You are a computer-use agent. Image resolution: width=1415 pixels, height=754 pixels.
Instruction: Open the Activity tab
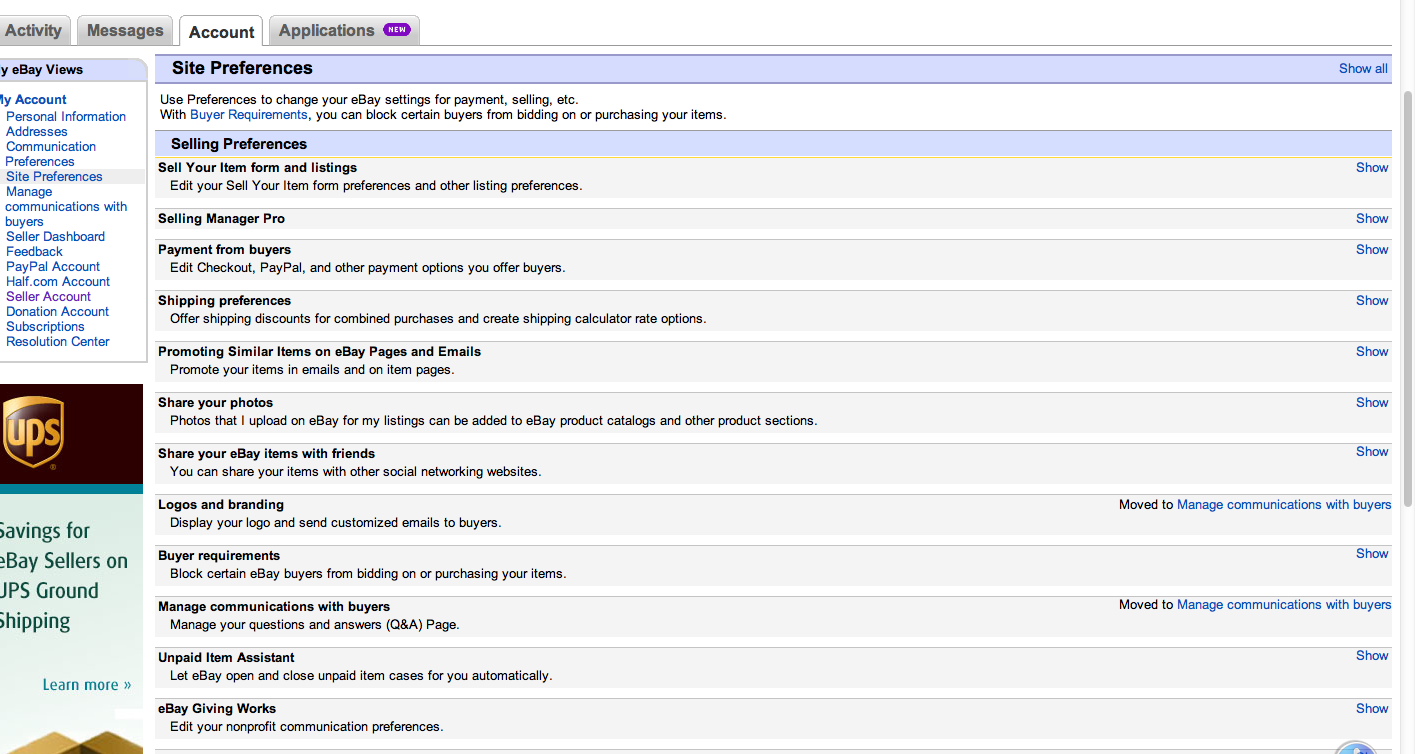point(34,30)
